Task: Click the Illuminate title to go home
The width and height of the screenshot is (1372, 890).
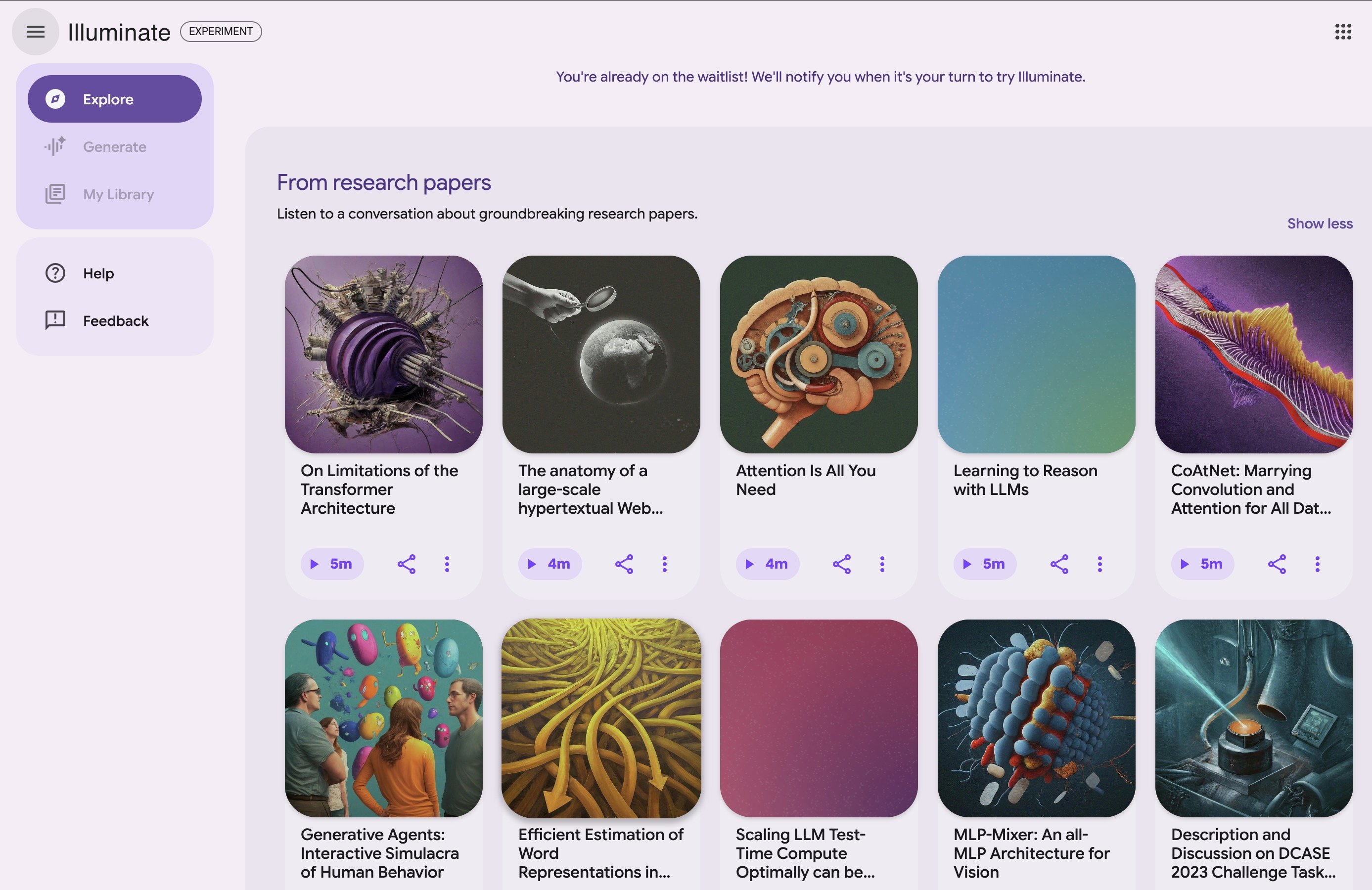Action: tap(118, 32)
